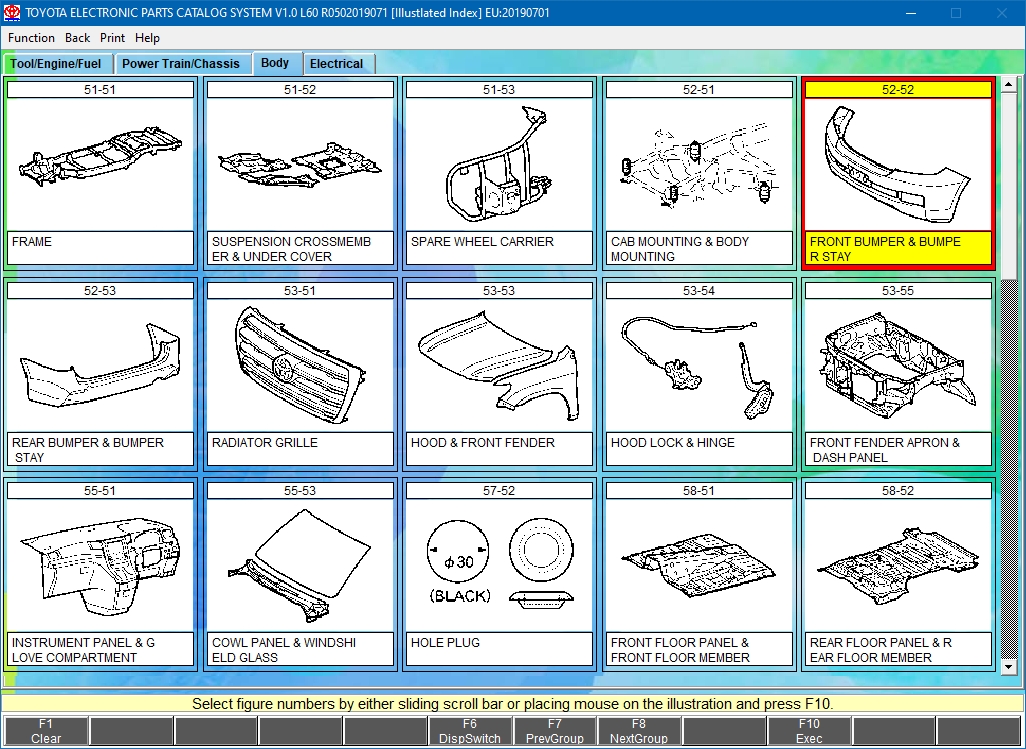Switch to the Power Train/Chassis tab
The width and height of the screenshot is (1026, 749).
coord(182,63)
